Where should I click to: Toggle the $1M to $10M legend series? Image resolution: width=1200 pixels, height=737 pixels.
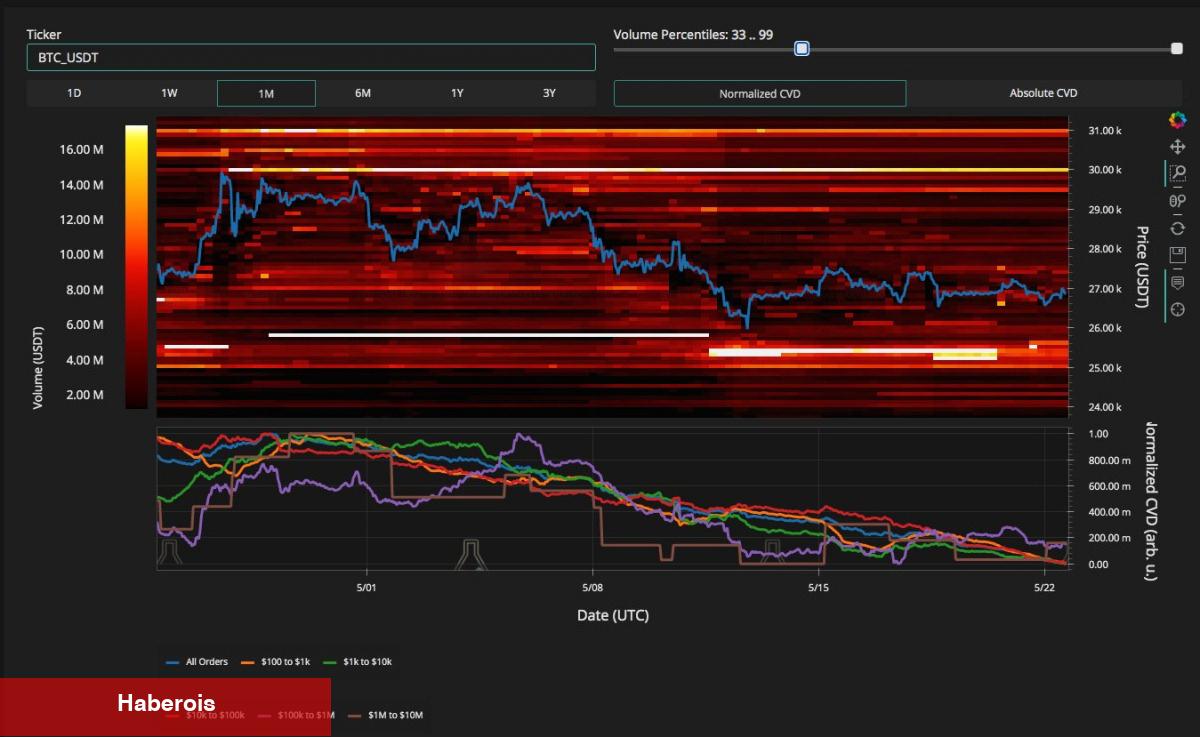tap(385, 715)
